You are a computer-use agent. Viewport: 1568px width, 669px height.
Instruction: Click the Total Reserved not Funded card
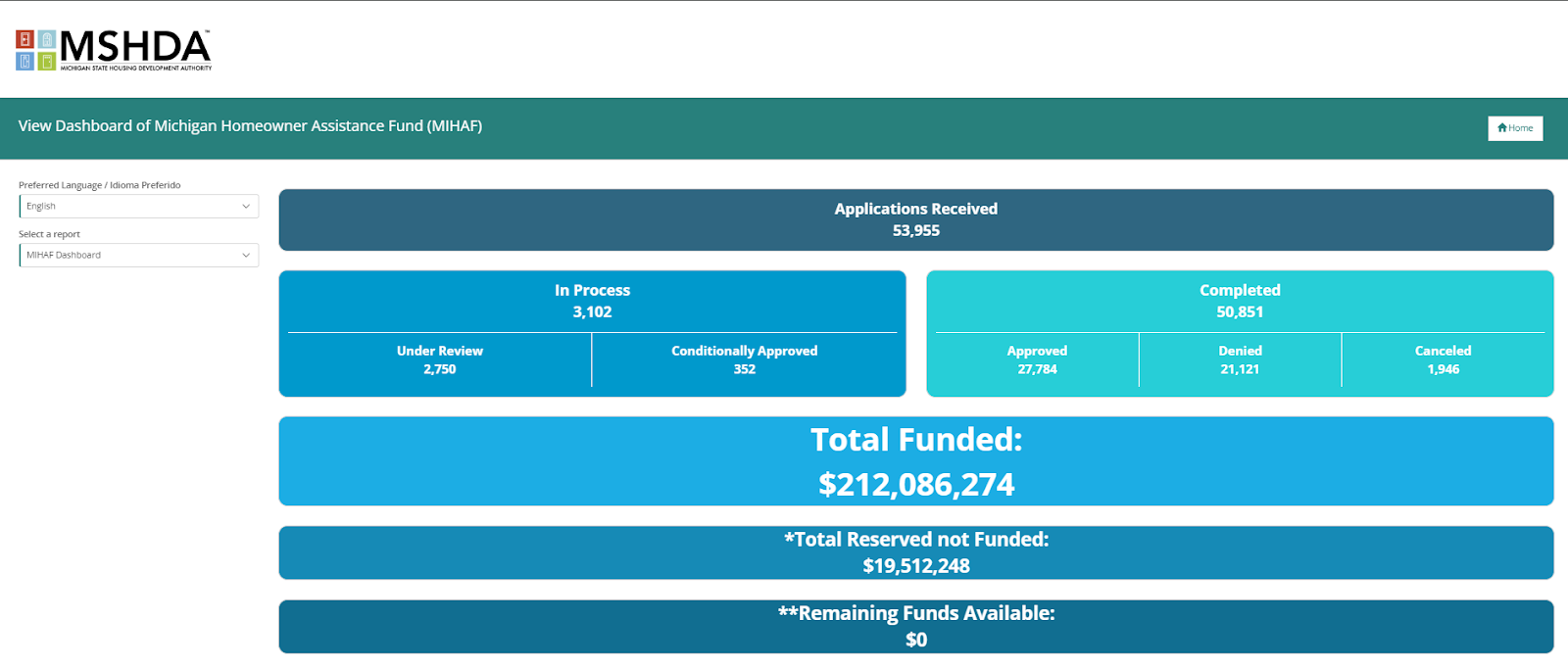tap(916, 552)
